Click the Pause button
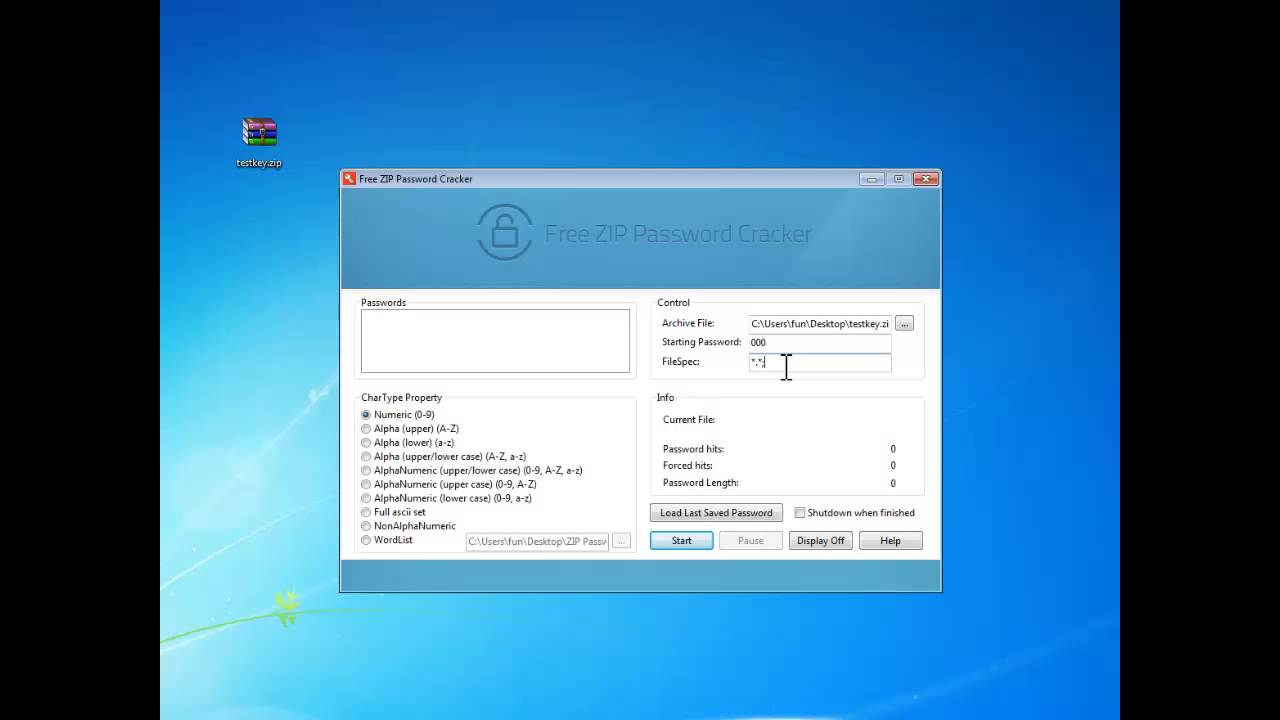This screenshot has height=720, width=1280. click(750, 541)
